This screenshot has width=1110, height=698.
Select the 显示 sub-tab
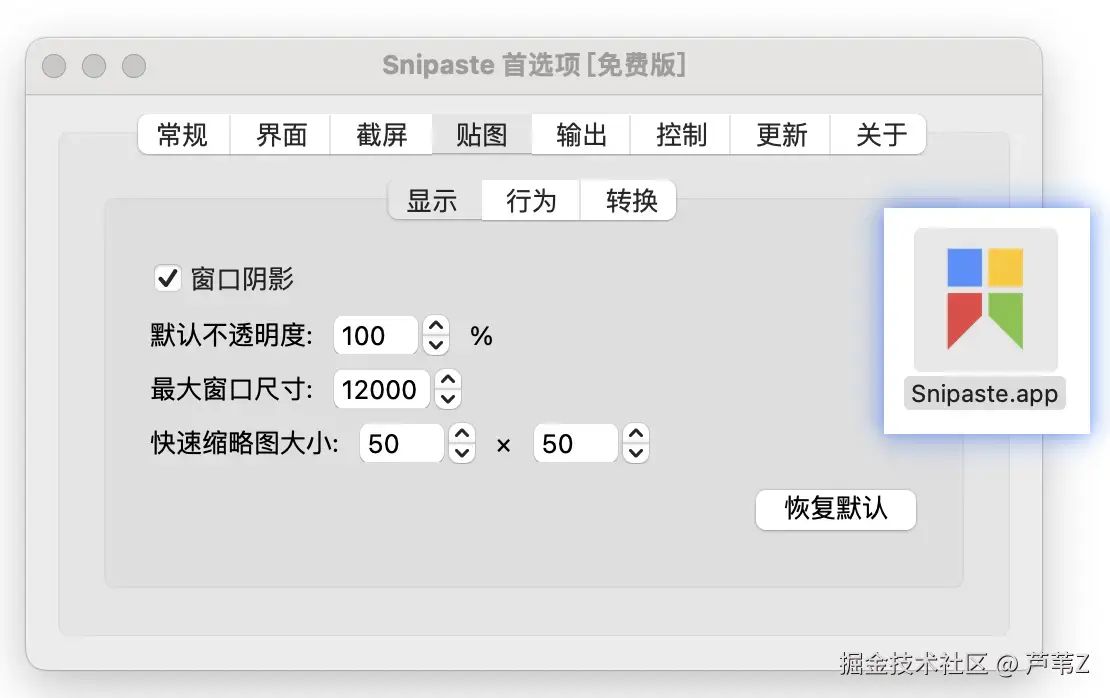(x=434, y=200)
